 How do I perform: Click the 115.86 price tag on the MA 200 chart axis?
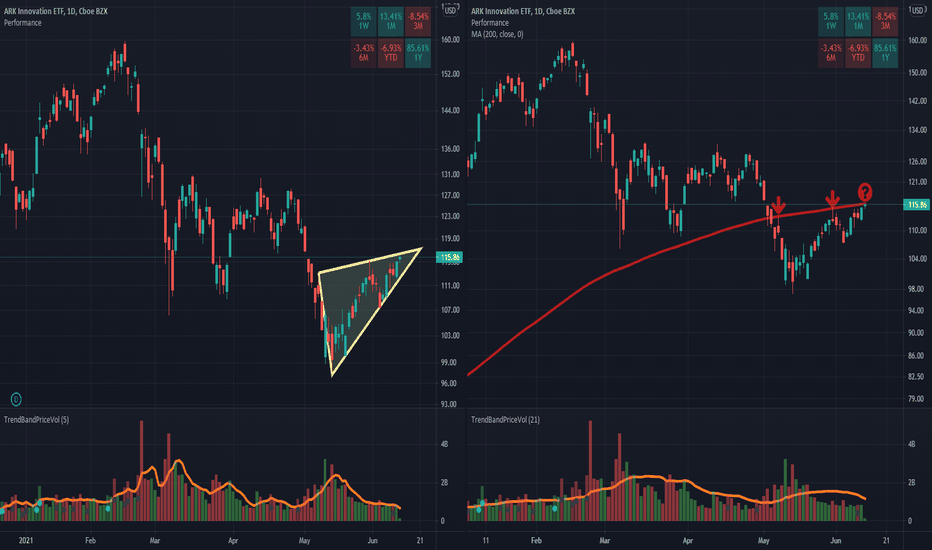(x=916, y=205)
